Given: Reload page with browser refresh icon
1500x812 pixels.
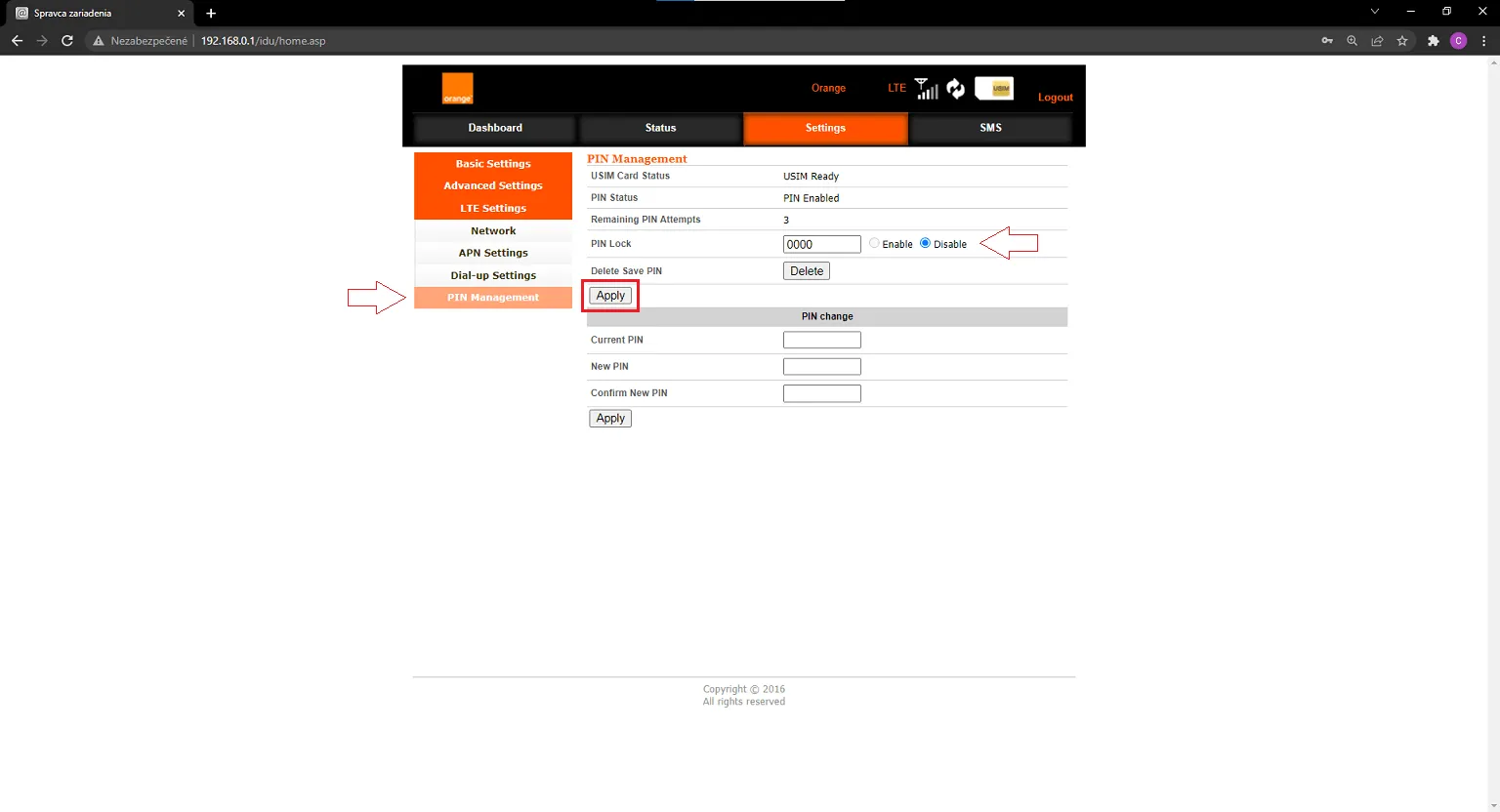Looking at the screenshot, I should (67, 41).
